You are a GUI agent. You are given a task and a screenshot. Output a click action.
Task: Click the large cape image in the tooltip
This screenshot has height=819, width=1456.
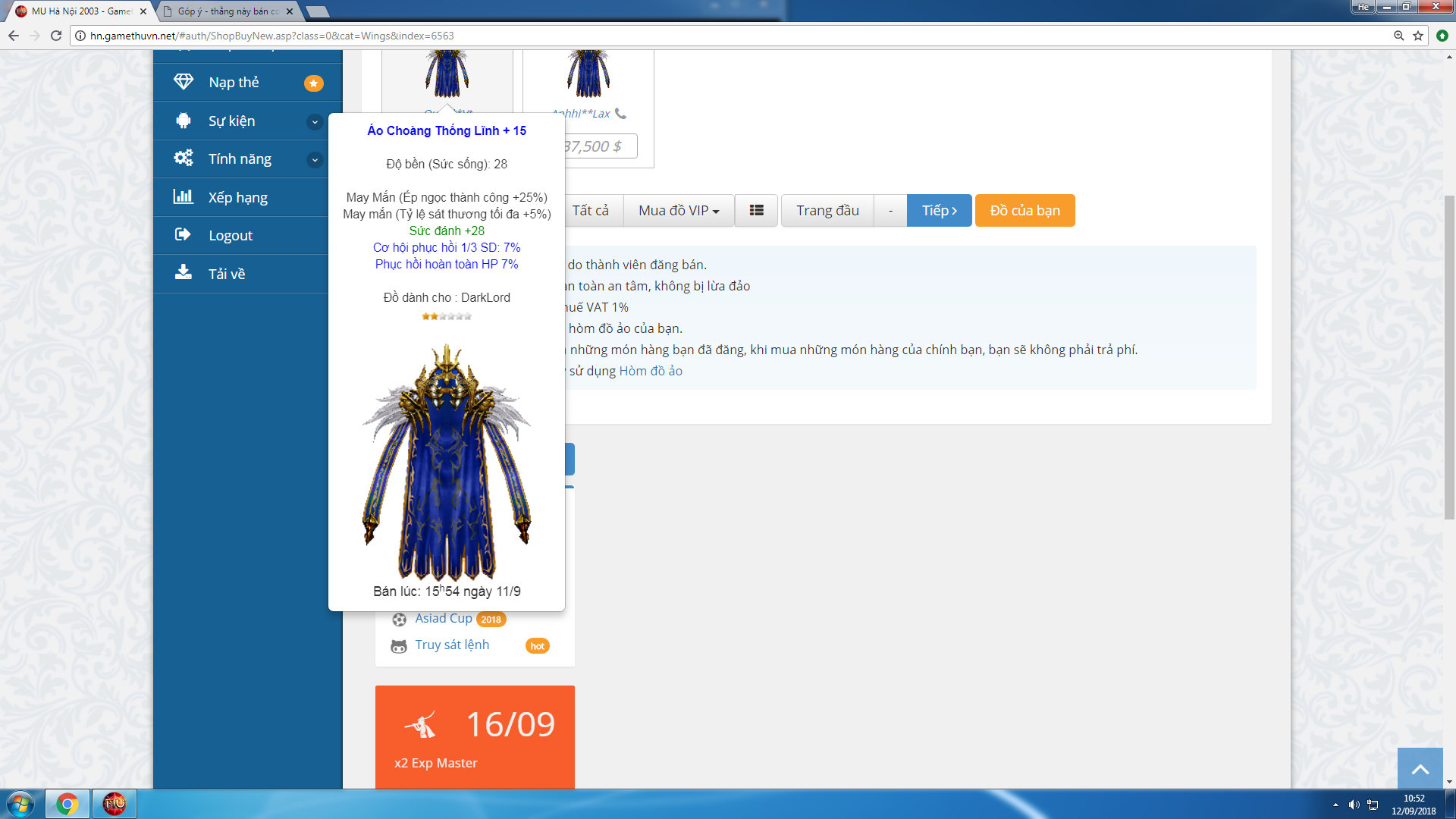[447, 463]
